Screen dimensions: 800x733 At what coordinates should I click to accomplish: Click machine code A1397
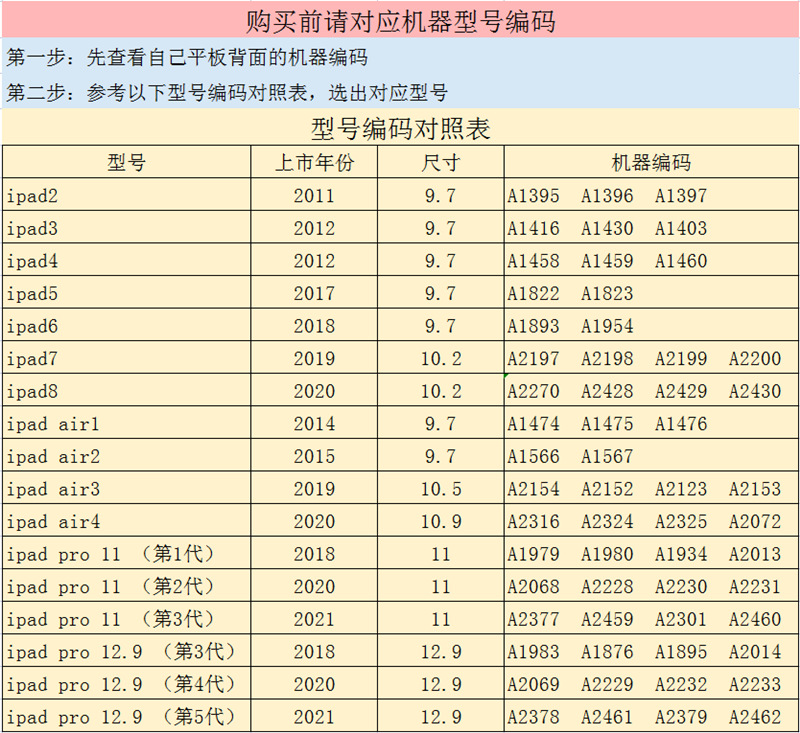(x=681, y=196)
